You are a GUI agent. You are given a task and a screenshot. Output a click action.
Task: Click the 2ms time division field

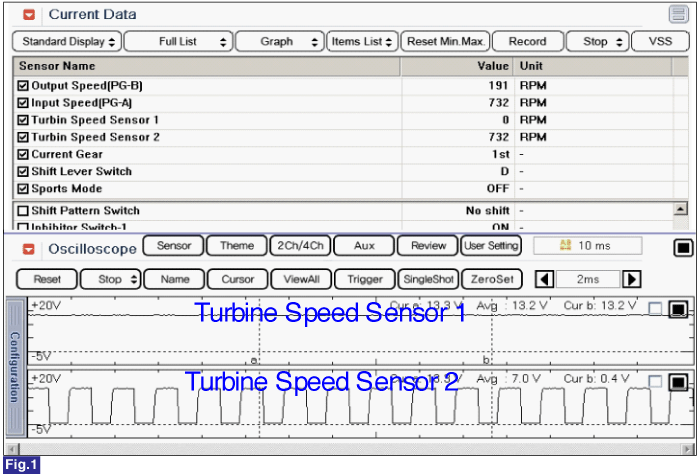588,279
